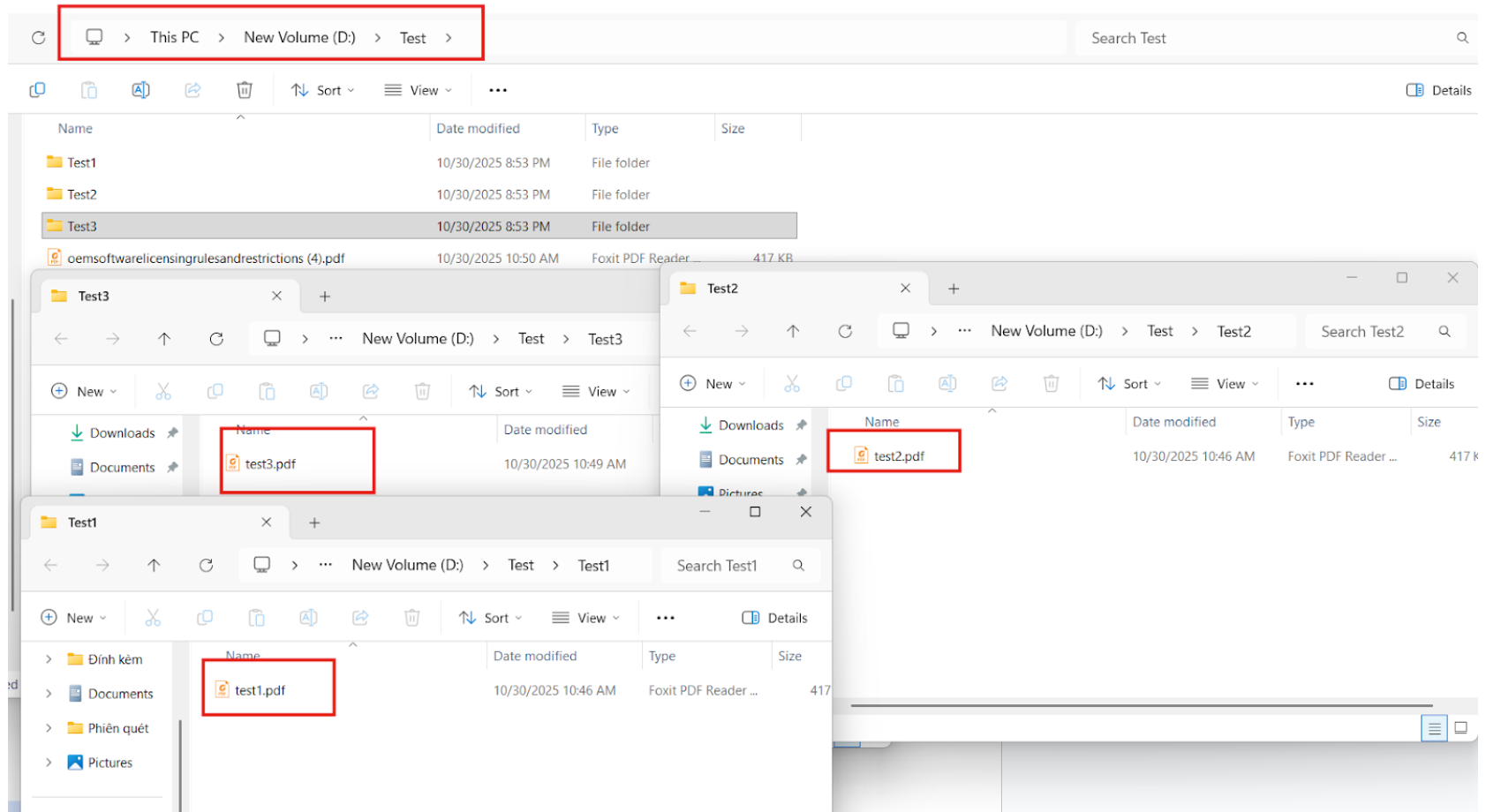Open three-dots more menu in Test2 window
The width and height of the screenshot is (1501, 812).
click(x=1304, y=383)
